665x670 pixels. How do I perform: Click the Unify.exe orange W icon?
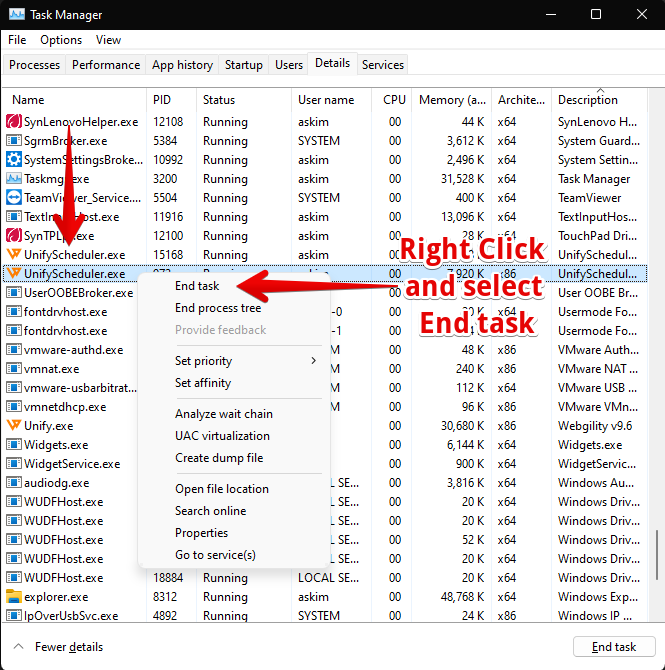tap(14, 426)
